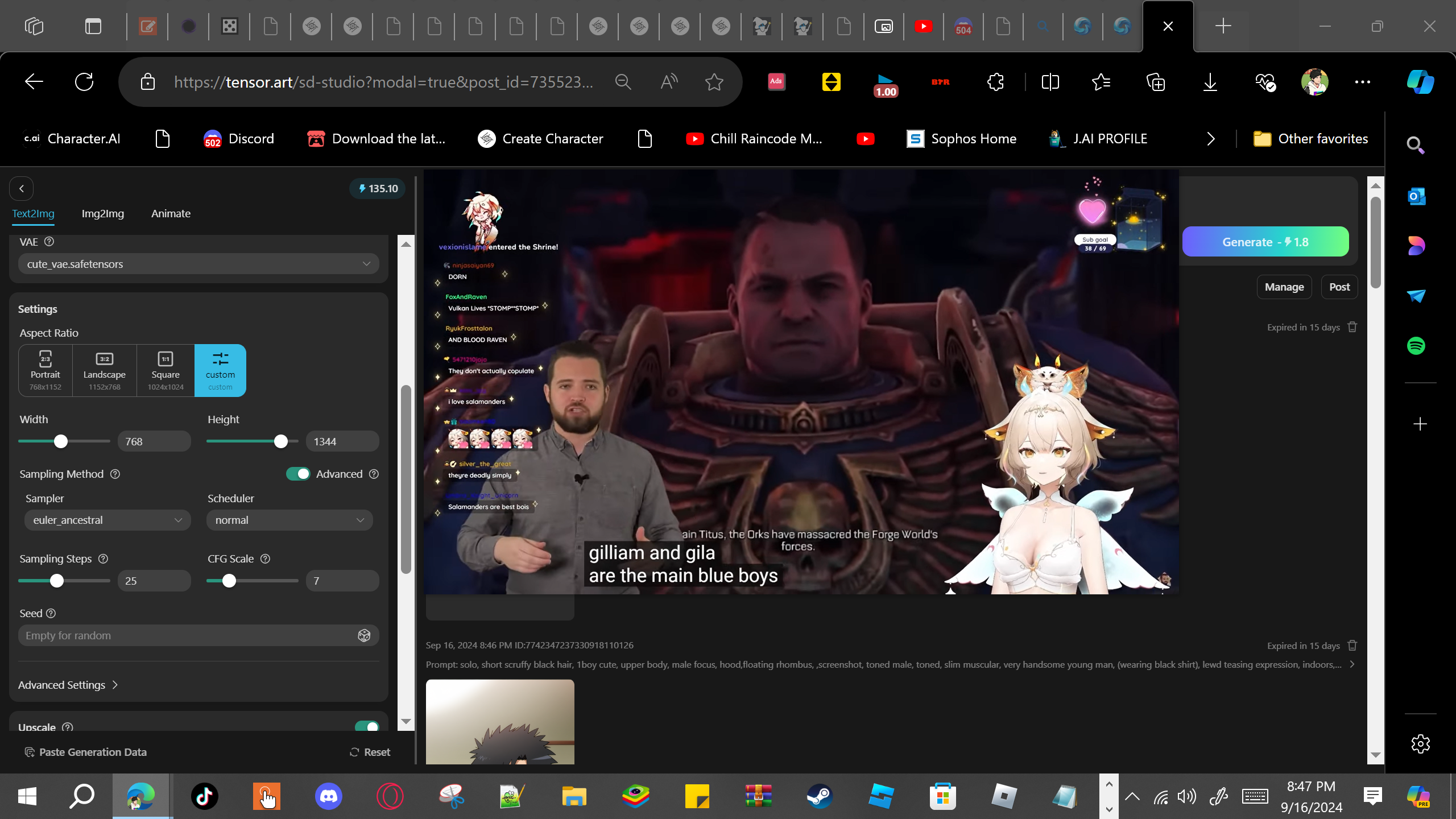The width and height of the screenshot is (1456, 819).
Task: Open Other favorites folder
Action: (1311, 139)
